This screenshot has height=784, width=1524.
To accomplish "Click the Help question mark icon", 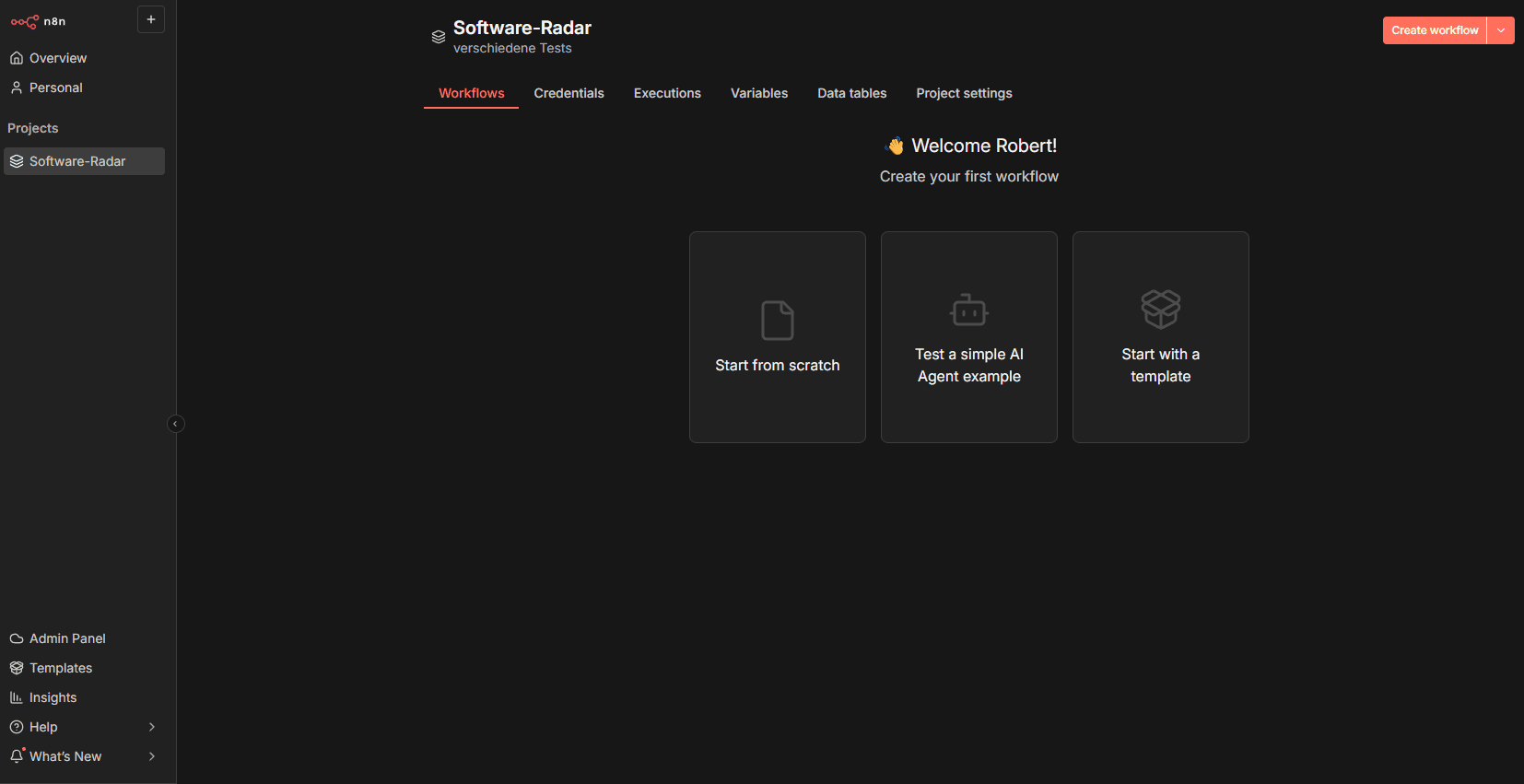I will click(x=17, y=727).
